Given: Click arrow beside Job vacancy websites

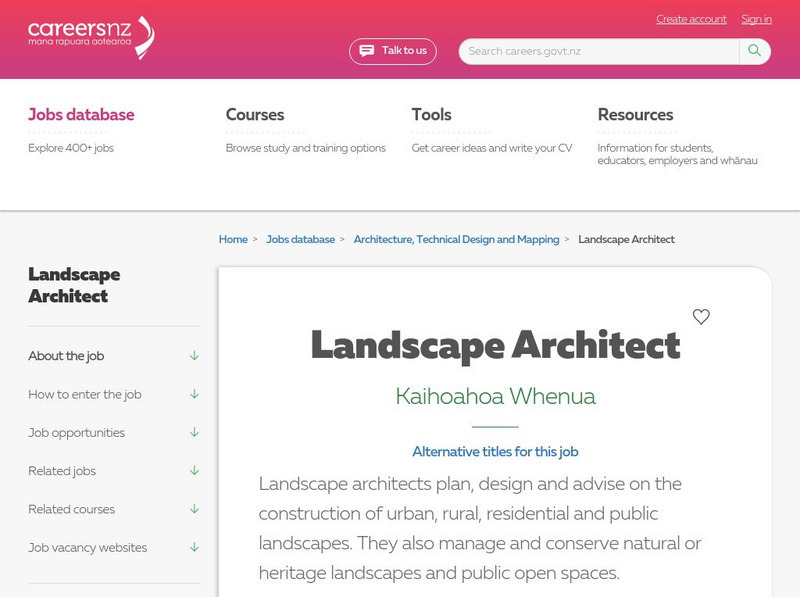Looking at the screenshot, I should tap(194, 548).
